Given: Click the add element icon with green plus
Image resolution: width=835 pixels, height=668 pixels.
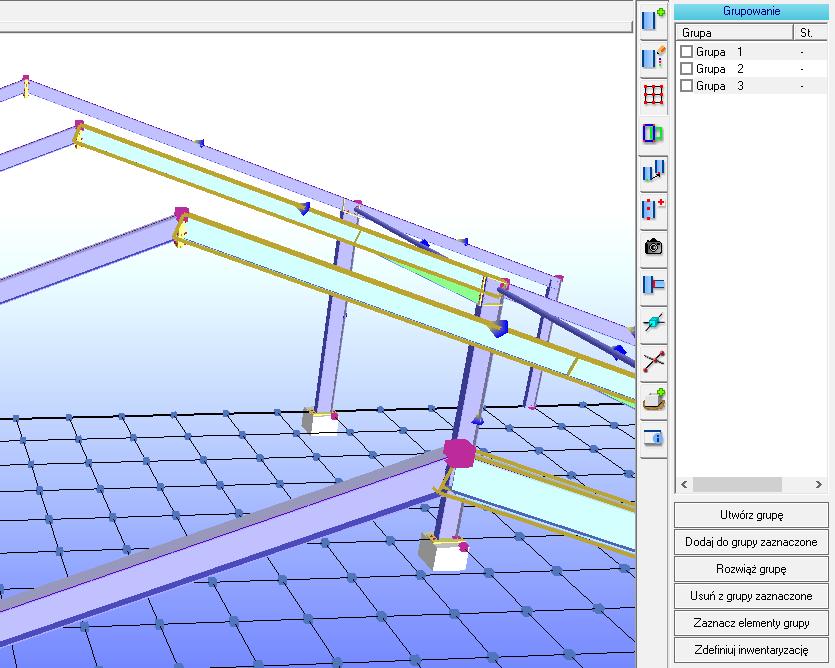Looking at the screenshot, I should tap(653, 20).
